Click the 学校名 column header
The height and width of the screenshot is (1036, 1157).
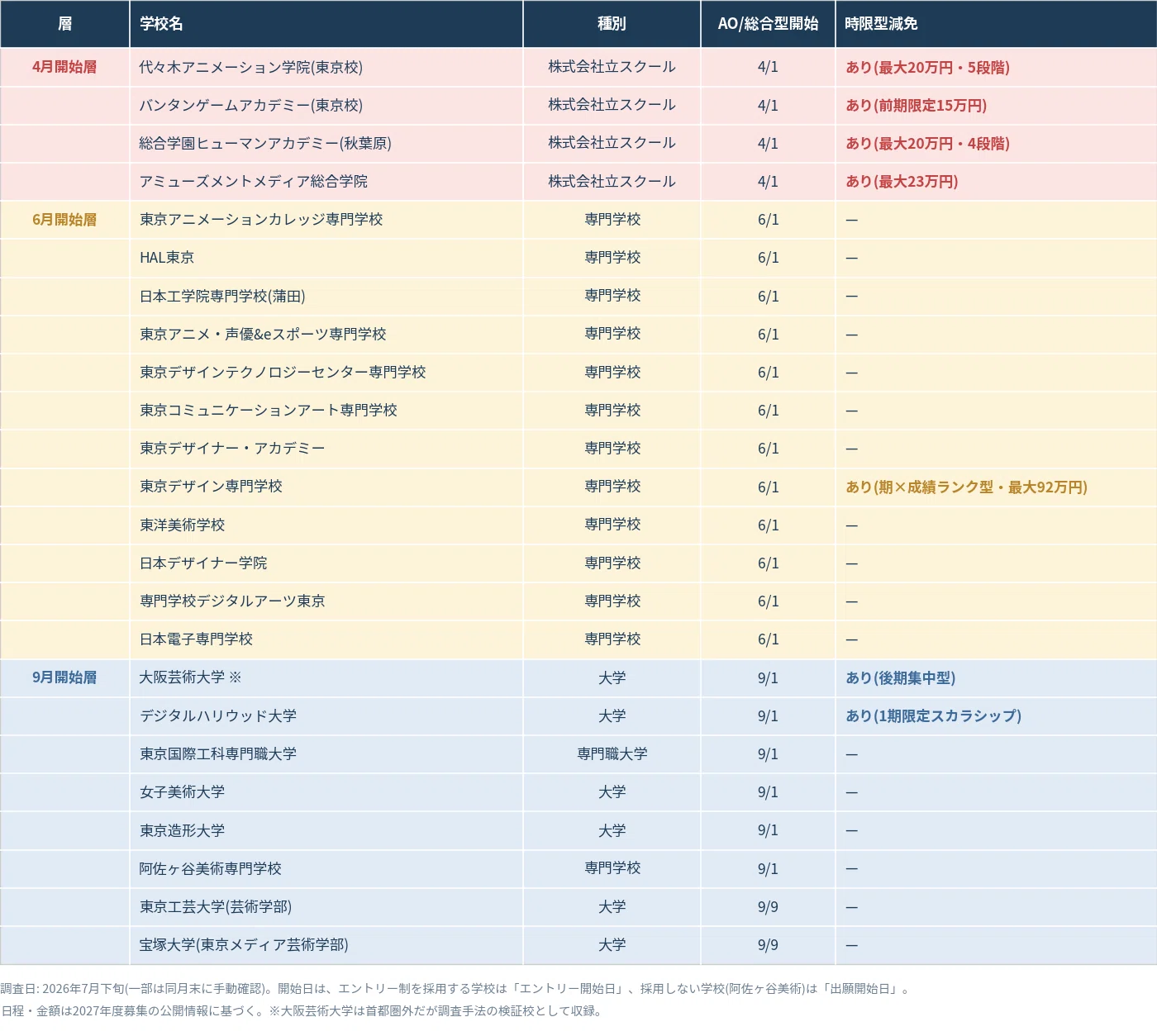pyautogui.click(x=326, y=24)
